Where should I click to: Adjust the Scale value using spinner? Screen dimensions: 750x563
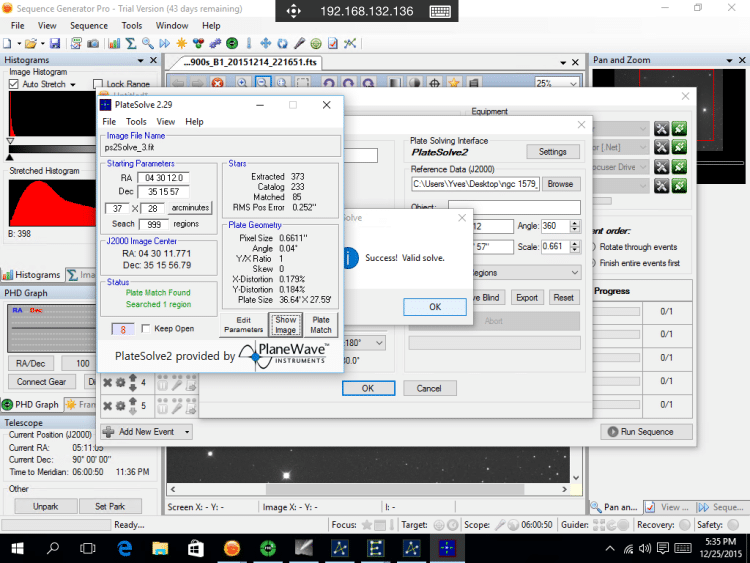coord(575,246)
